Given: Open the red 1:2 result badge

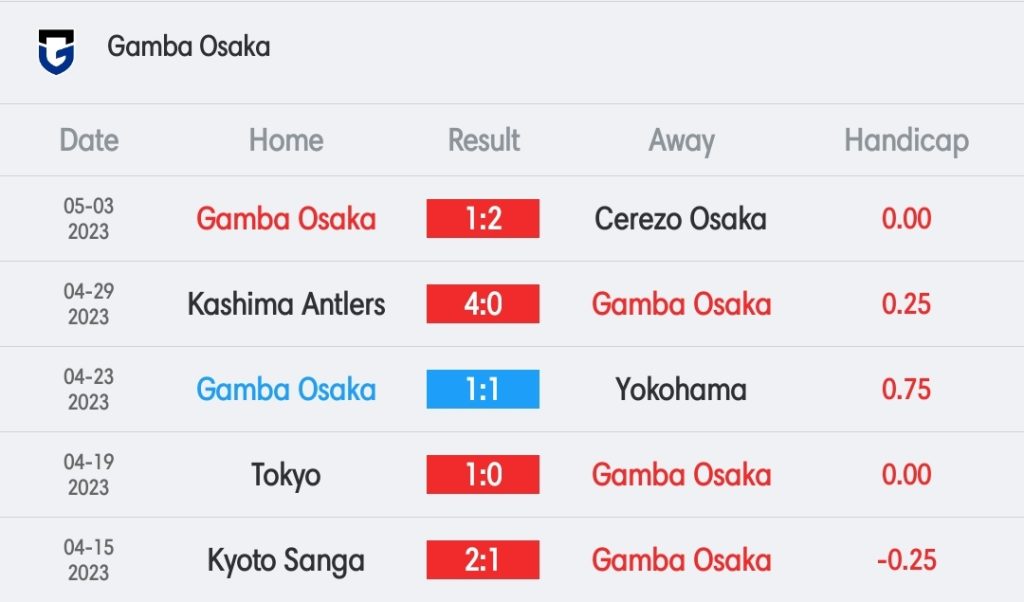Looking at the screenshot, I should [x=483, y=219].
